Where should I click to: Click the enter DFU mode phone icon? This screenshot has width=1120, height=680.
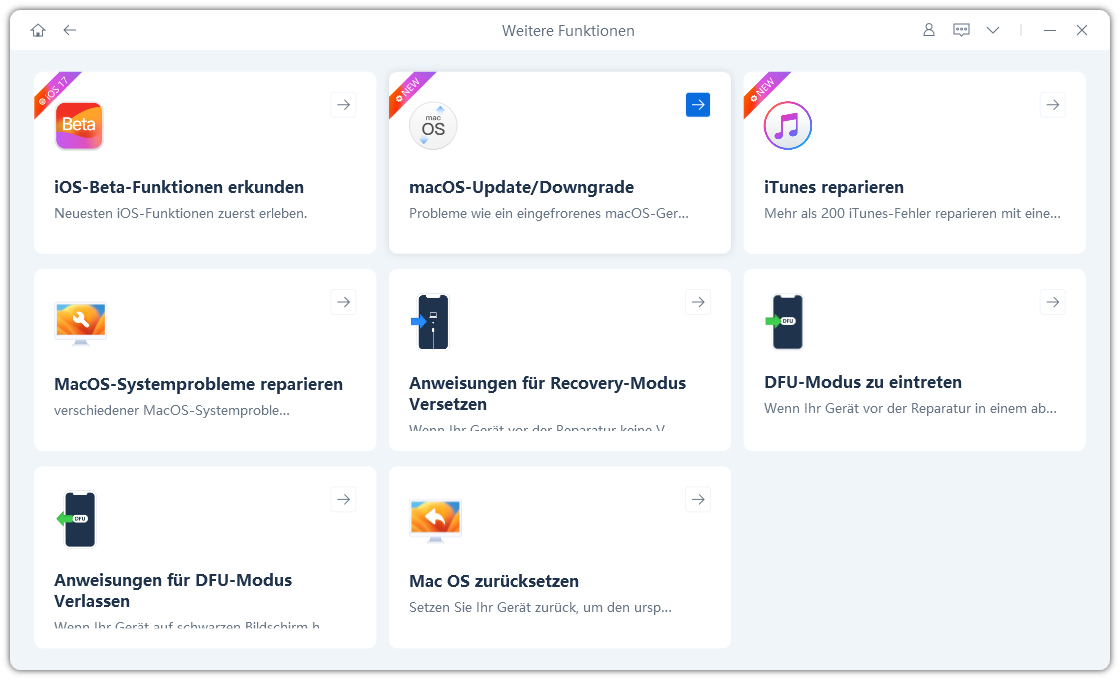point(787,322)
